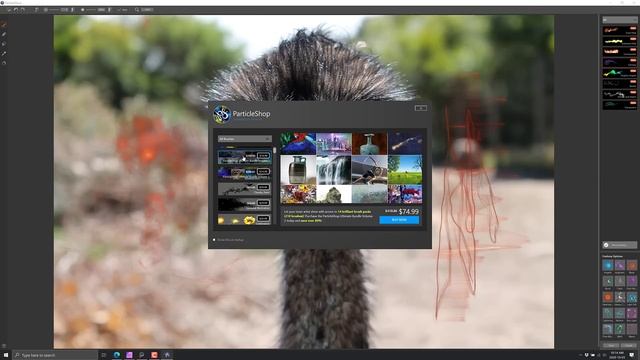Click the Undo arrow in top toolbar
Image resolution: width=640 pixels, height=360 pixels.
coord(16,9)
